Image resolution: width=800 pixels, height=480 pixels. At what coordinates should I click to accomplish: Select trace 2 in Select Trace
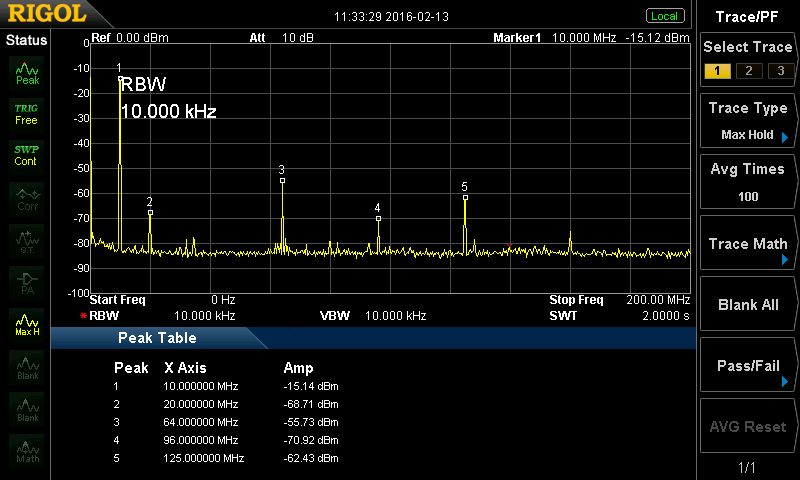(x=746, y=70)
